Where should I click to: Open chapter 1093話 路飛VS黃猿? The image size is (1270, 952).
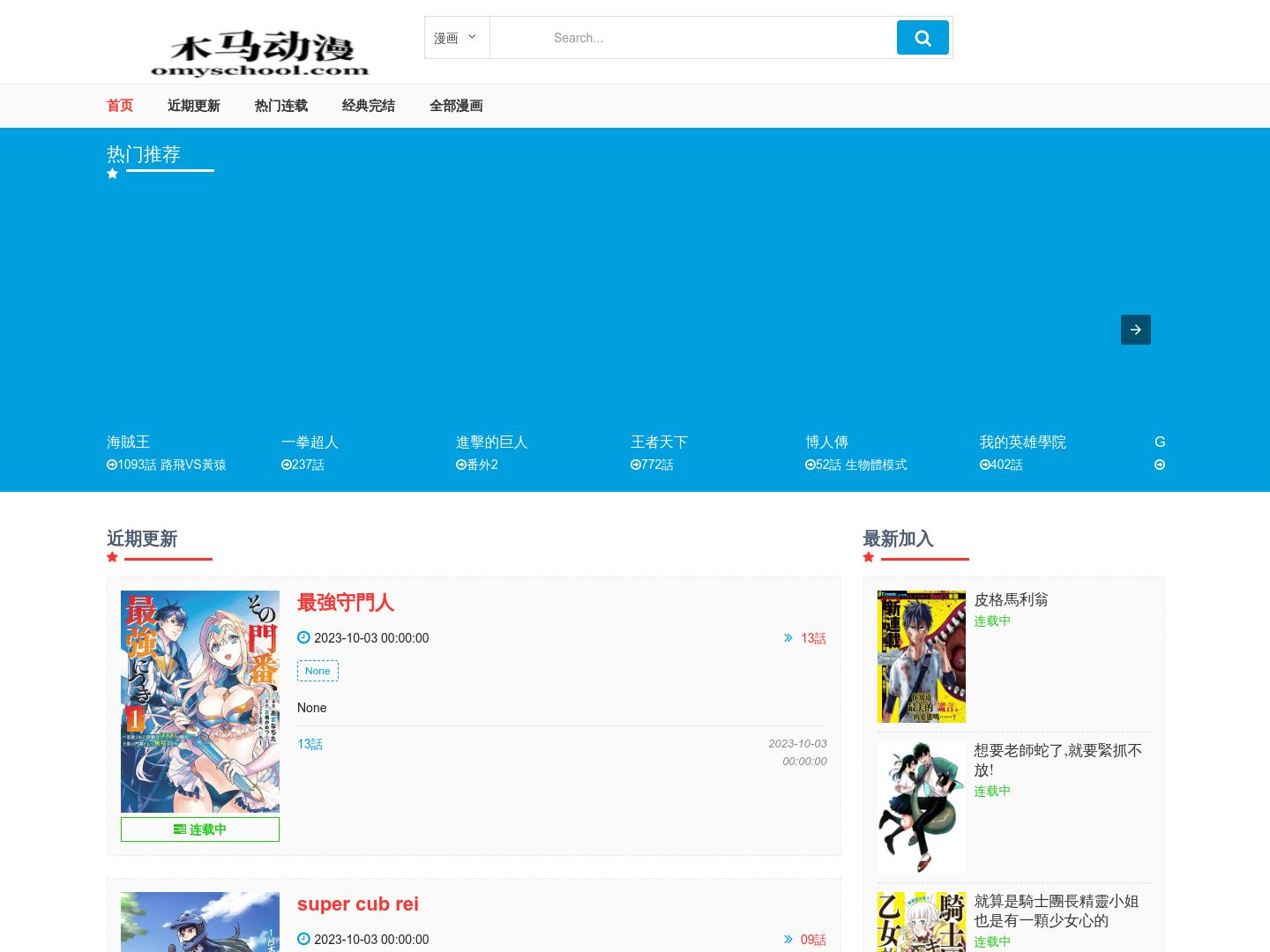(x=172, y=465)
